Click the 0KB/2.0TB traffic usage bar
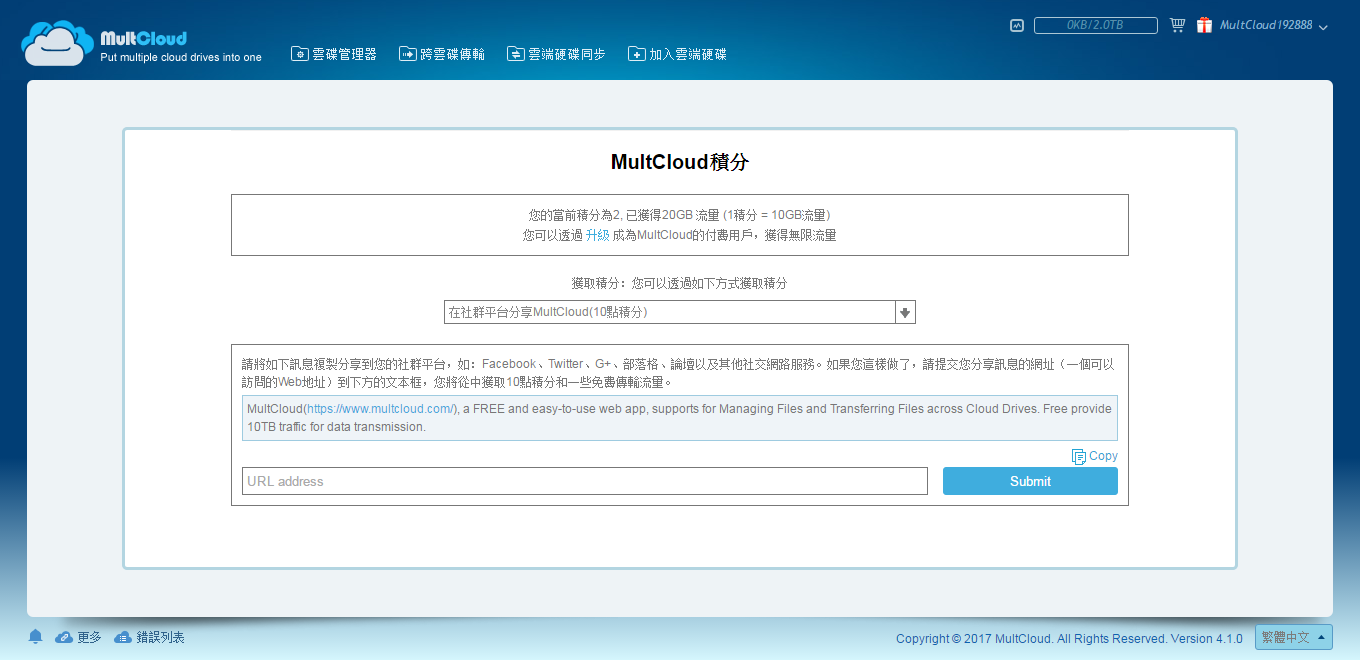Screen dimensions: 1360x660 coord(1096,25)
